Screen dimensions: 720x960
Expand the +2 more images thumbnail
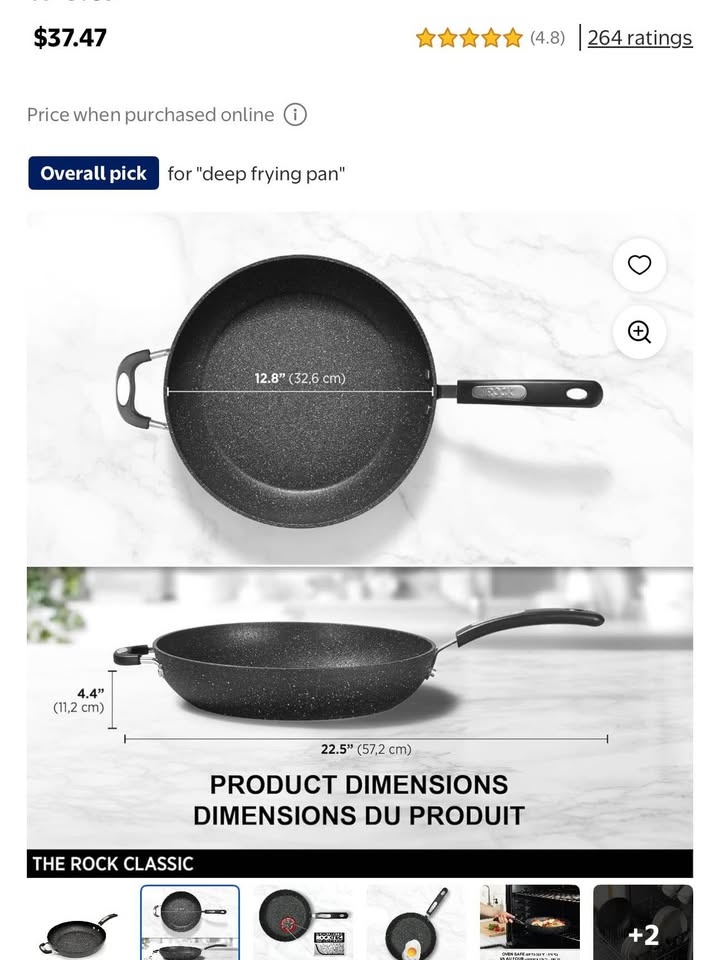tap(643, 923)
